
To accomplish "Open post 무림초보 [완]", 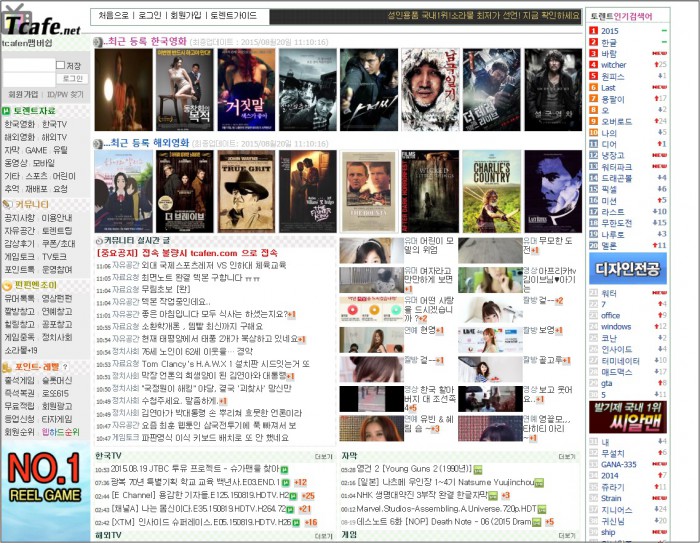I will click(x=166, y=289).
